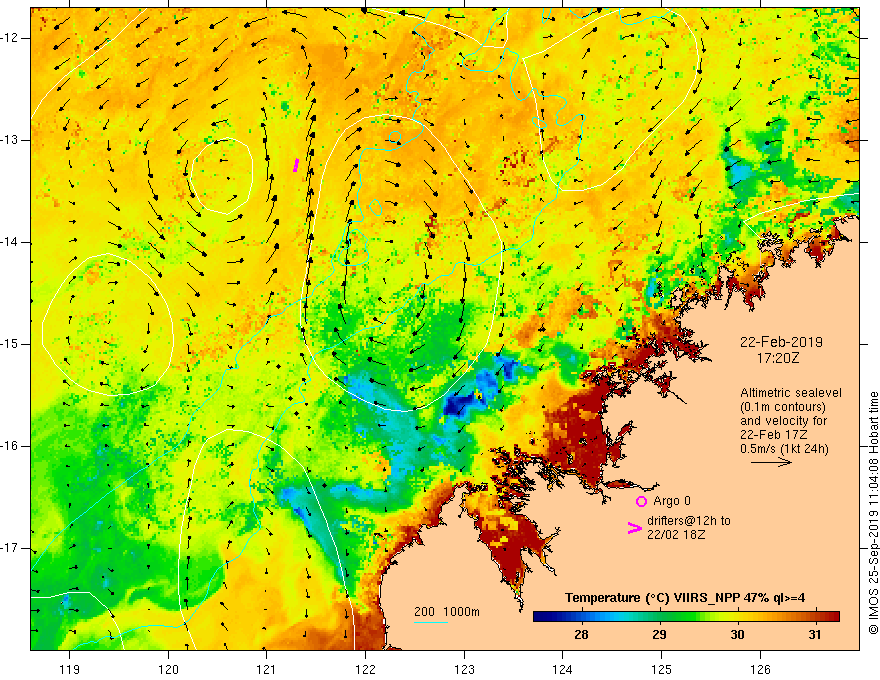The height and width of the screenshot is (680, 880).
Task: Click the 200 1000m depth label
Action: 447,612
